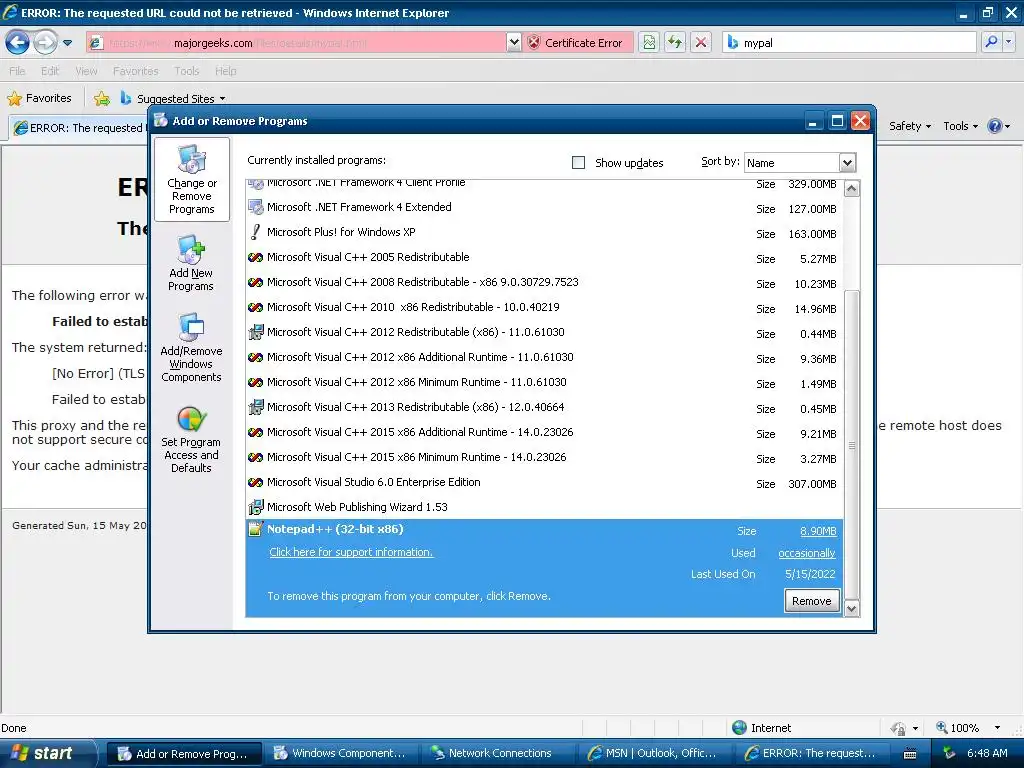The width and height of the screenshot is (1024, 768).
Task: Select Visual C++ 2013 Redistributable (x86) icon
Action: pyautogui.click(x=255, y=407)
